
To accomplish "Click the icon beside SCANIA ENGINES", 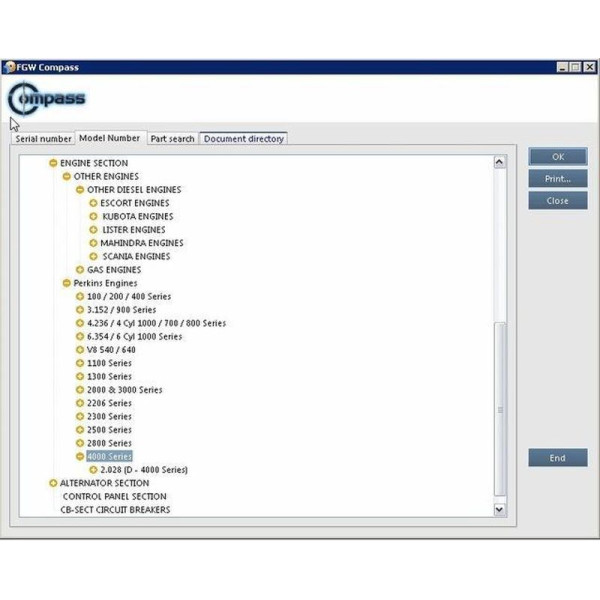I will tap(93, 256).
